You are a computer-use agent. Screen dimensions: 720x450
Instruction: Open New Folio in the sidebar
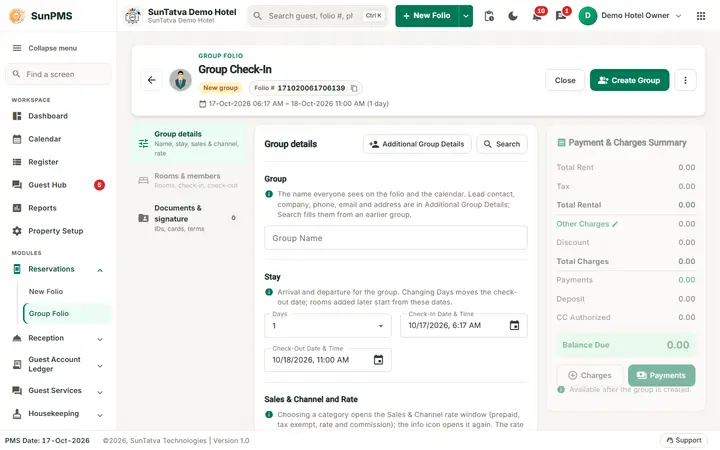click(46, 292)
